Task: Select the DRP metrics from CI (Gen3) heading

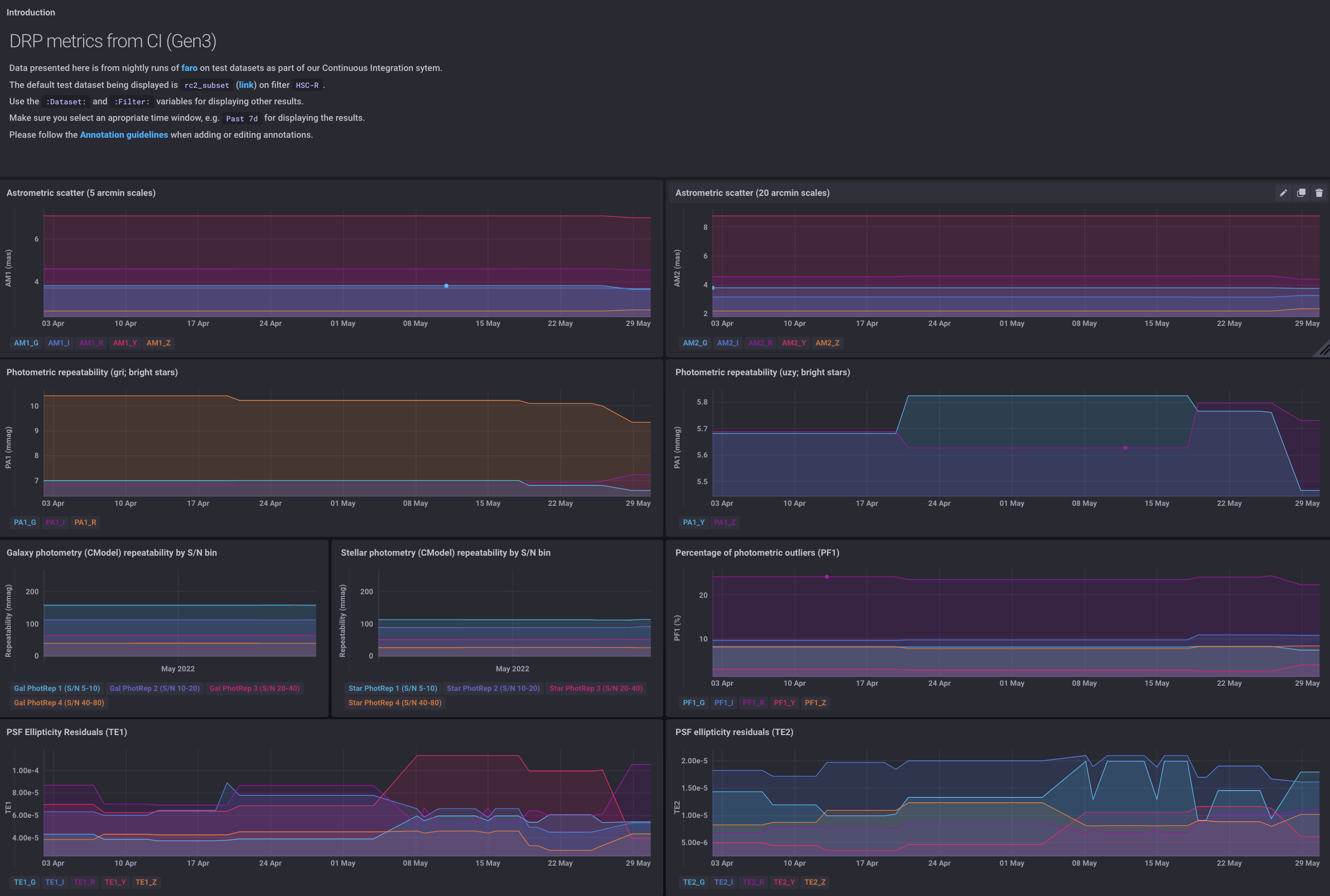Action: (x=113, y=41)
